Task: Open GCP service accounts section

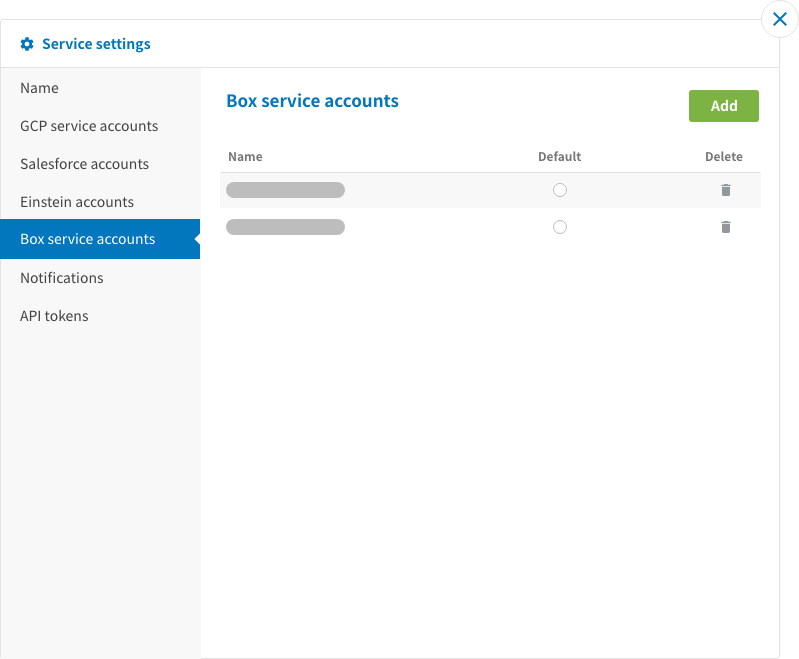Action: pyautogui.click(x=100, y=126)
